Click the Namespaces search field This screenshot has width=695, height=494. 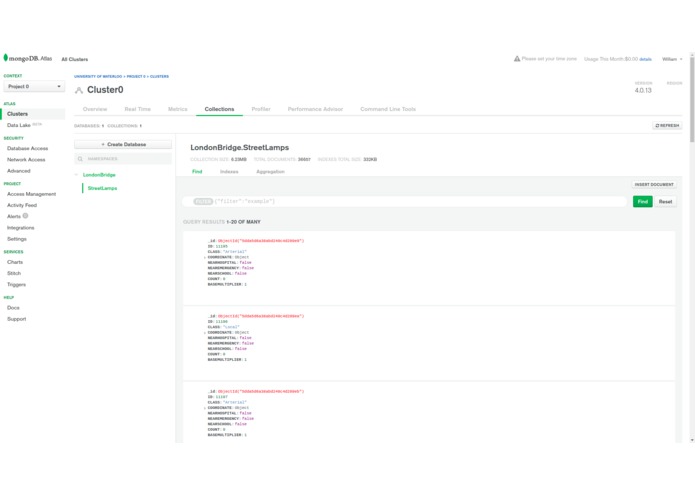[123, 159]
